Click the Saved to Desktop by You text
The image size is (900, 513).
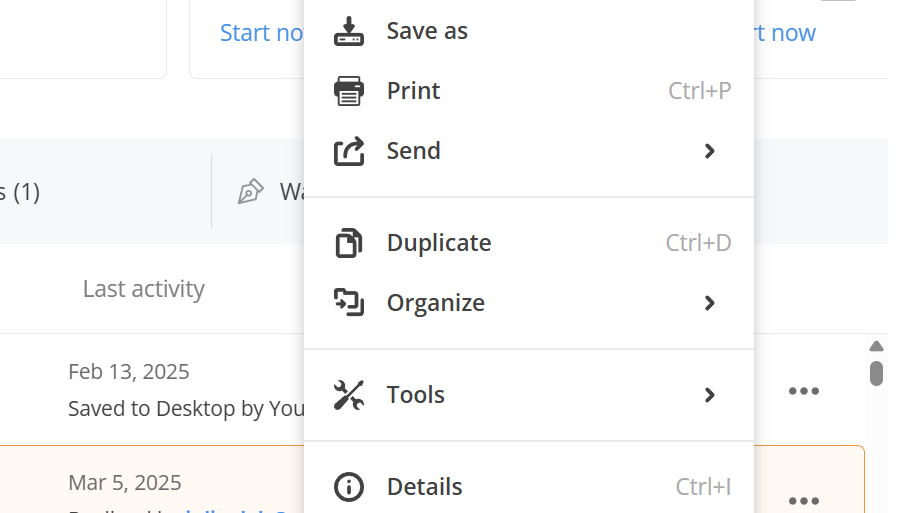187,409
